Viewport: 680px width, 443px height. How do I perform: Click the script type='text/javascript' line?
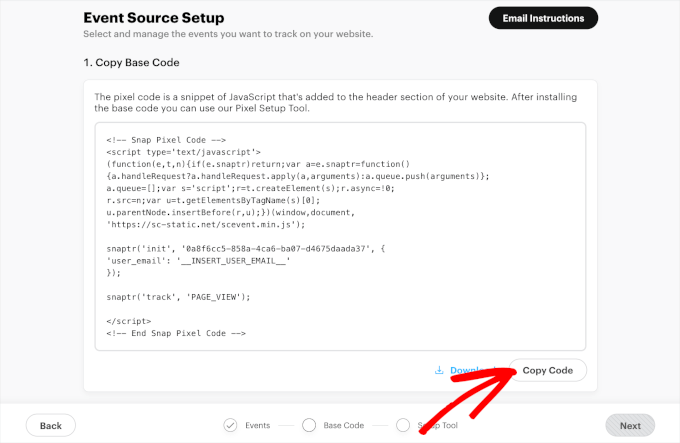click(183, 152)
